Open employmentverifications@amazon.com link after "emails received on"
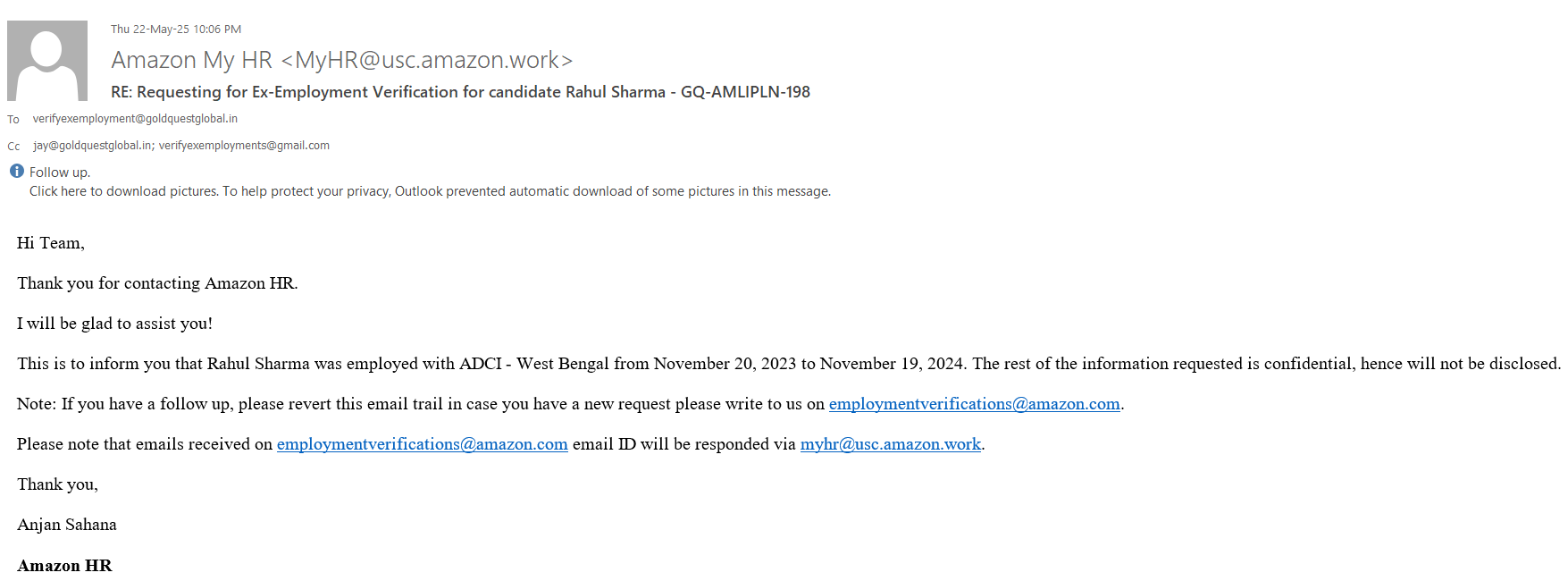The width and height of the screenshot is (1568, 581). 422,444
